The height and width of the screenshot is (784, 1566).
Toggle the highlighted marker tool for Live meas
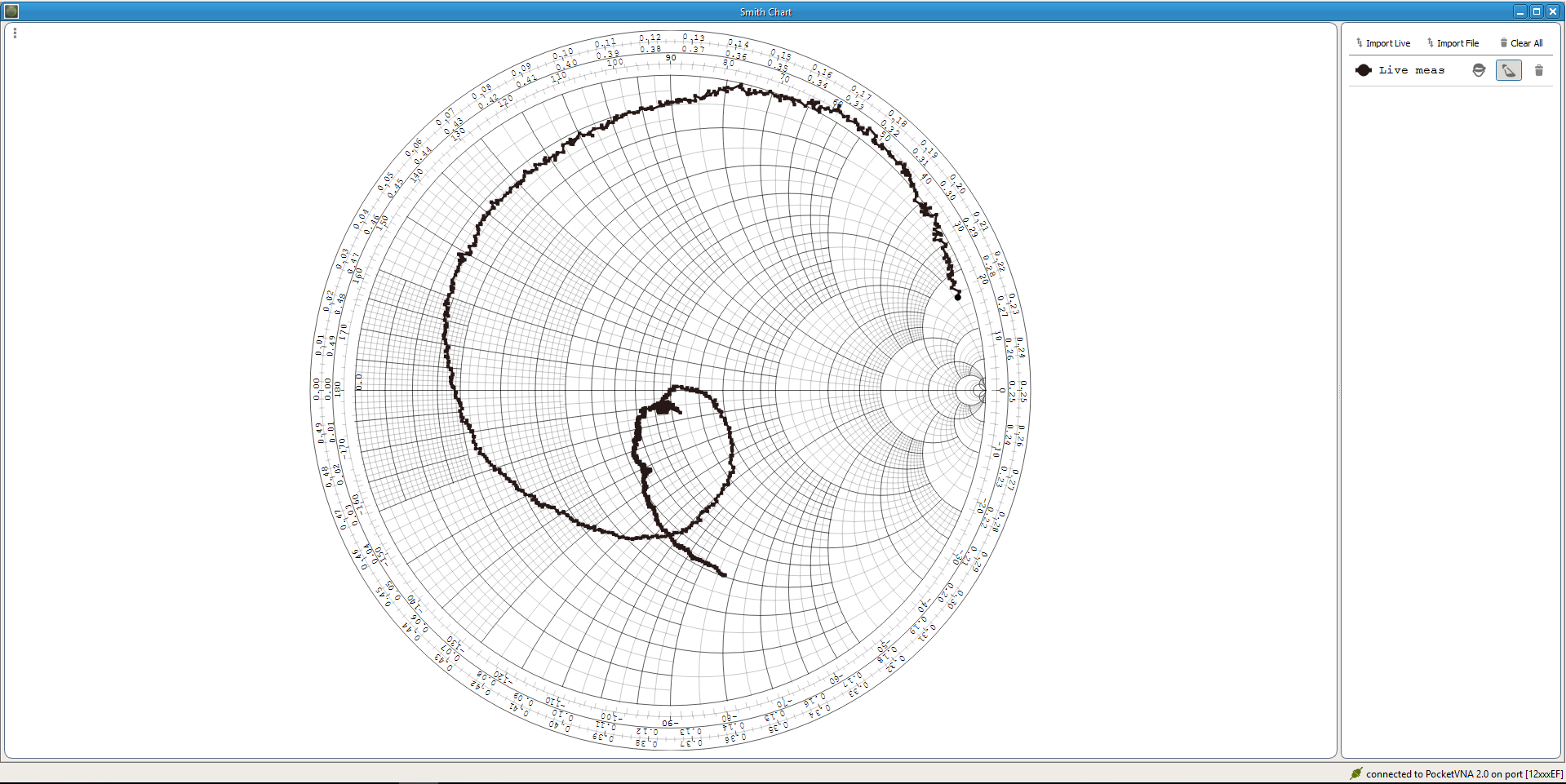click(x=1508, y=70)
